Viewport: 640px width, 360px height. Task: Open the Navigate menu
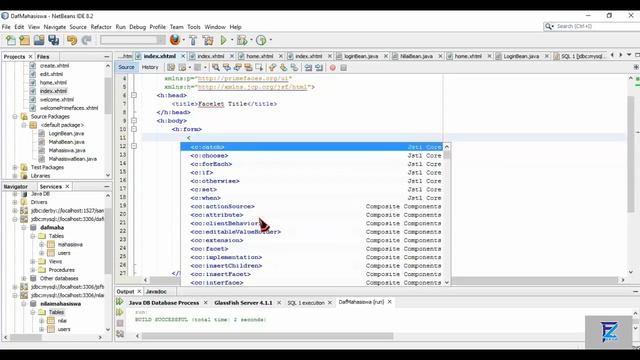pos(55,27)
